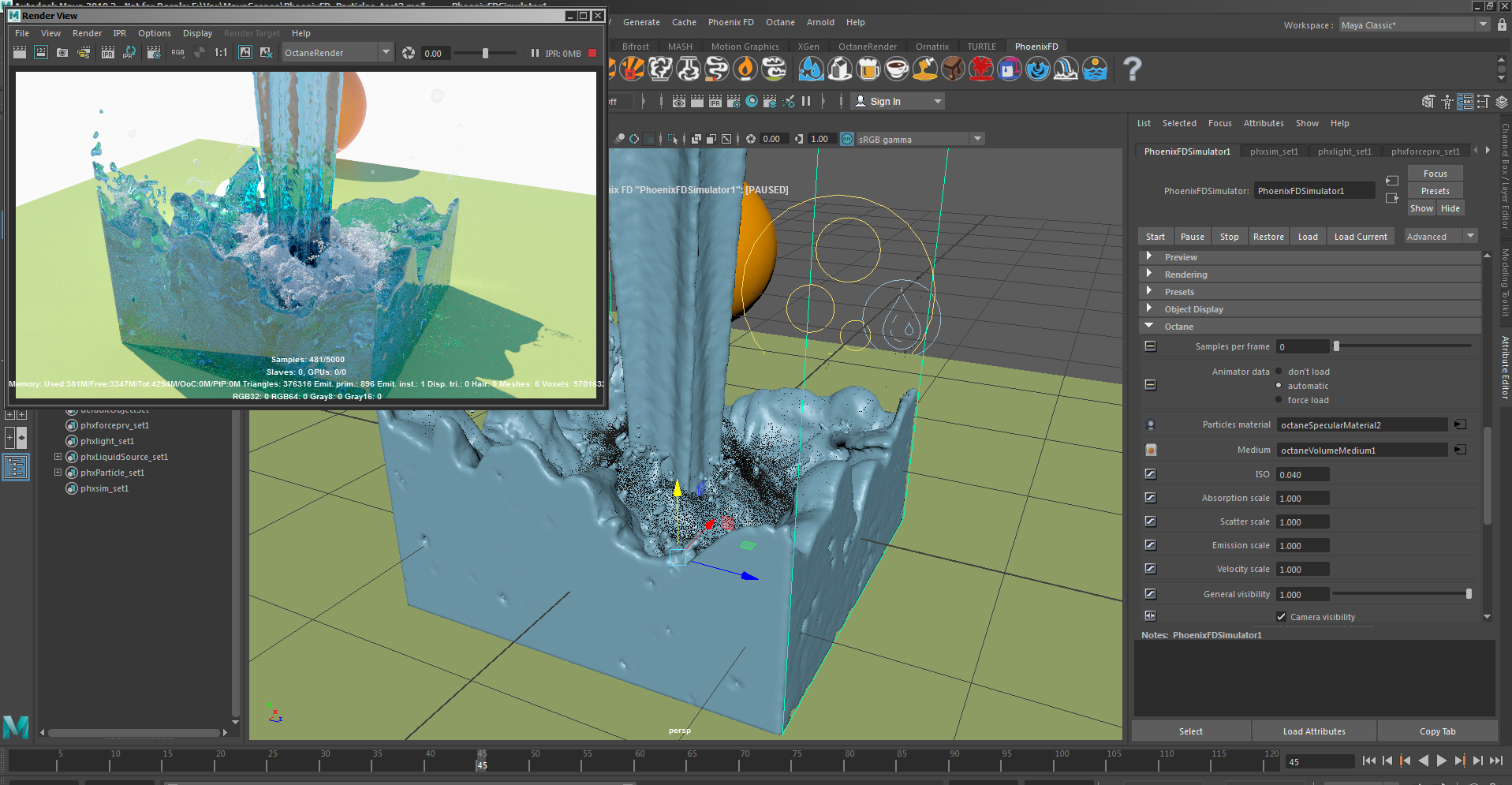
Task: Expand the Rendering section
Action: [x=1149, y=274]
